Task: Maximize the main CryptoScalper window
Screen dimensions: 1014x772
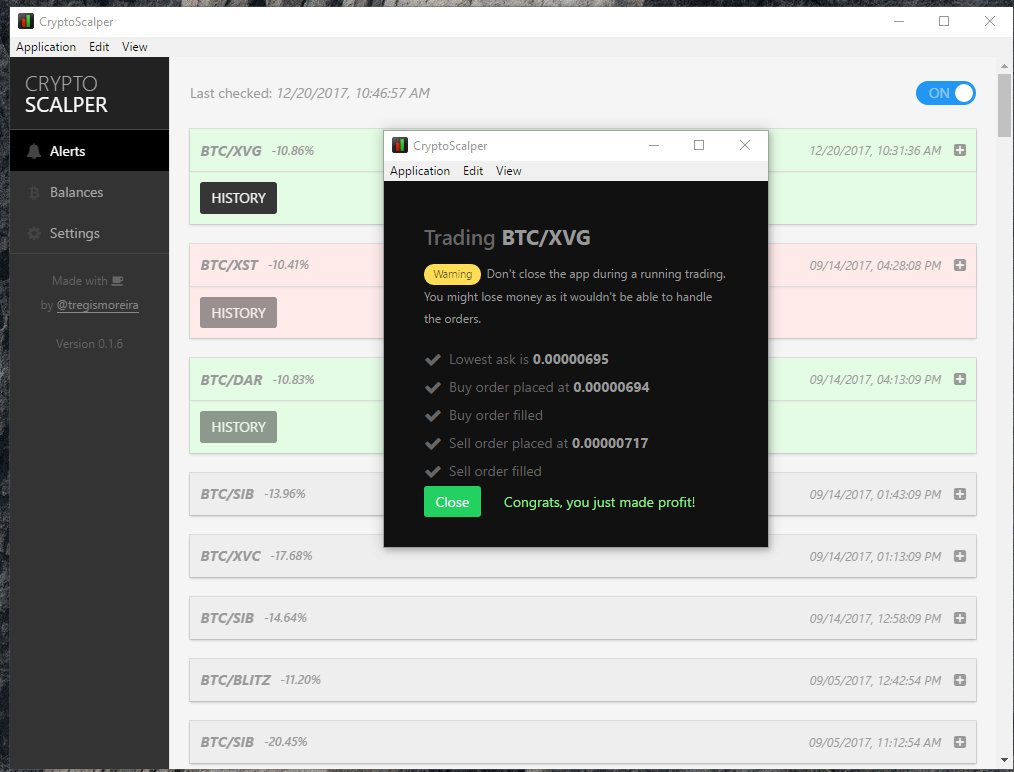Action: click(x=944, y=21)
